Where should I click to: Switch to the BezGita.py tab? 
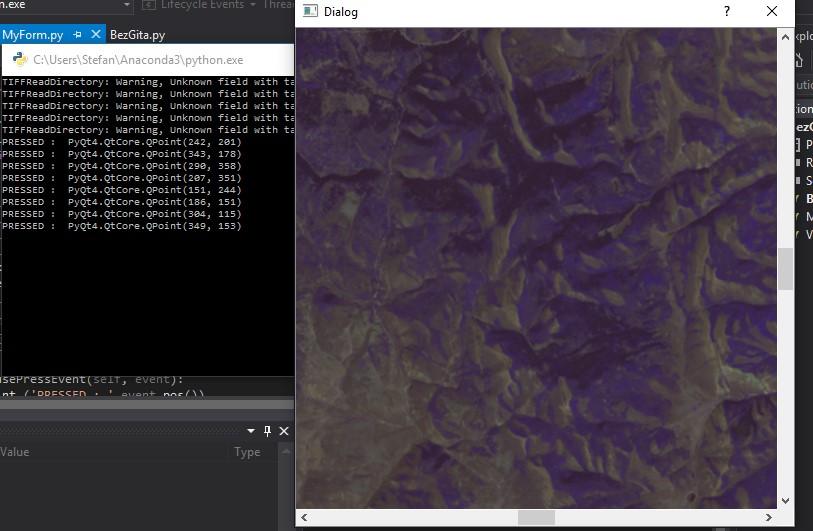[137, 35]
